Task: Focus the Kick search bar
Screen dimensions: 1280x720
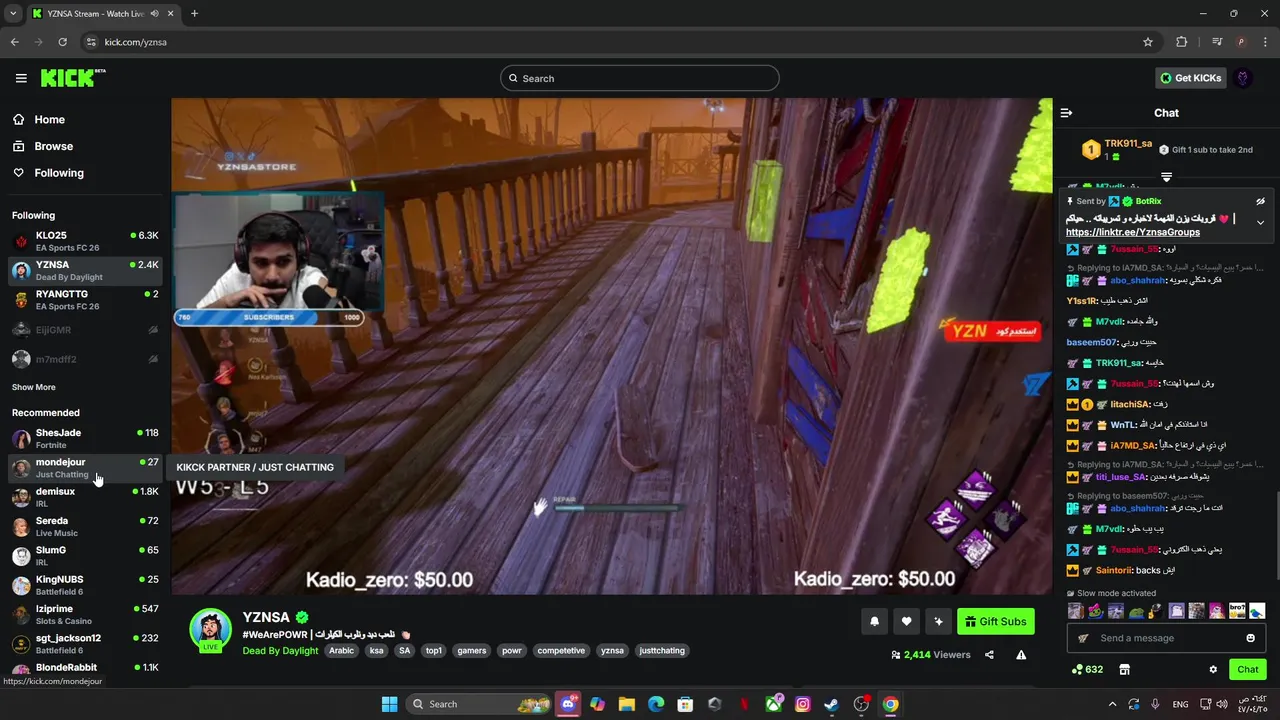Action: coord(640,78)
